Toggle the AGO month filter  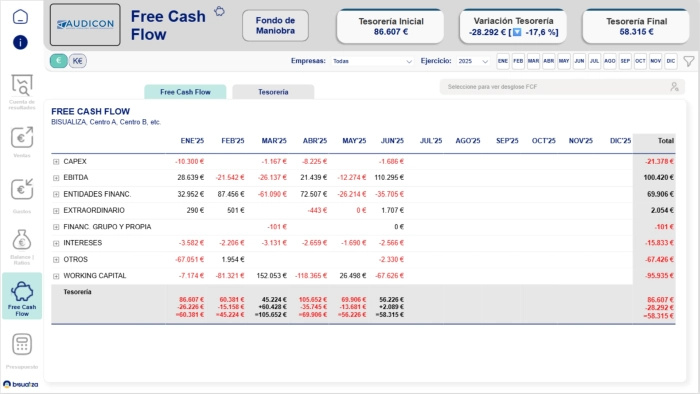610,61
